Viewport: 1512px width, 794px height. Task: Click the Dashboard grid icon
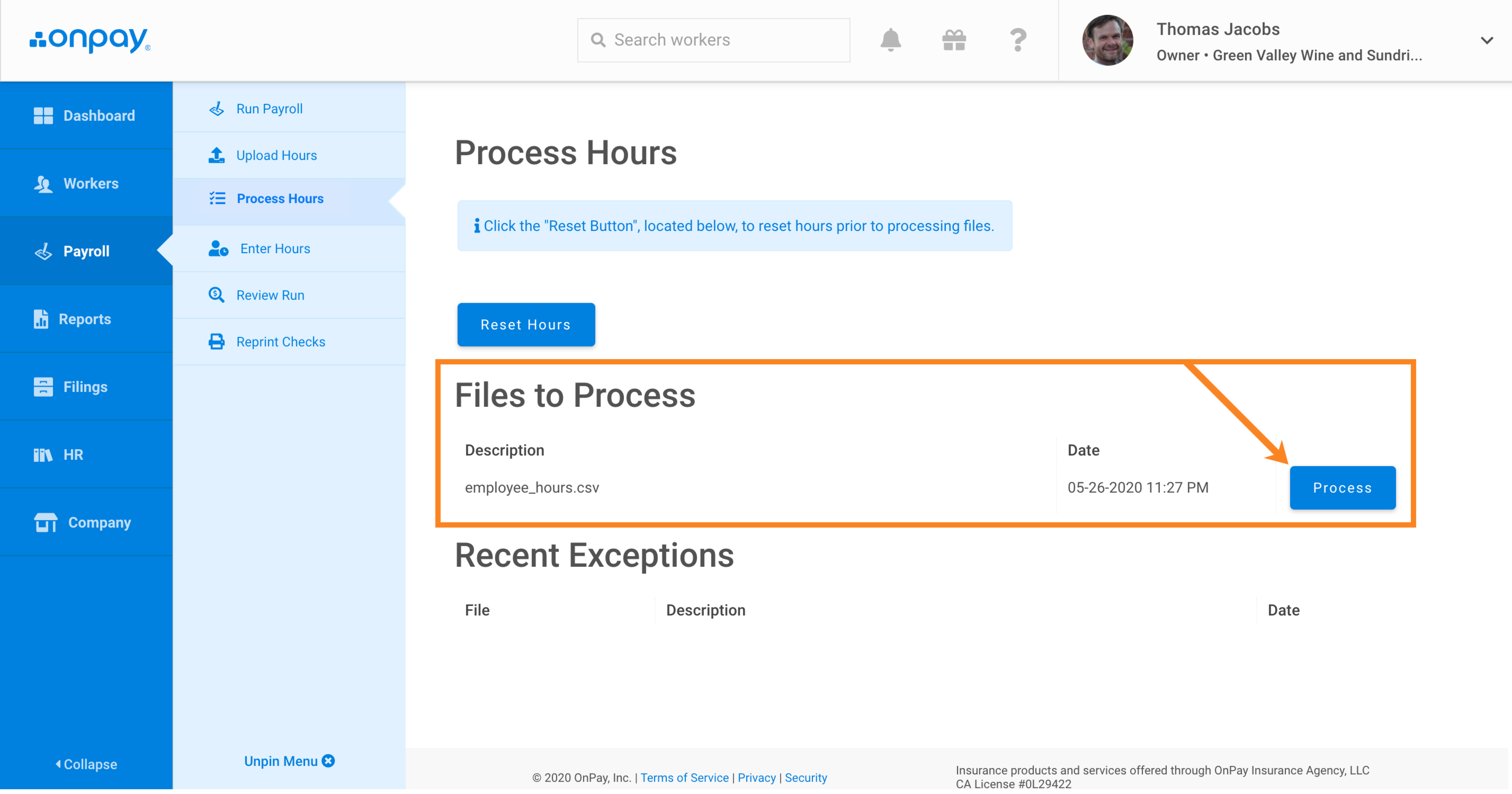[43, 116]
